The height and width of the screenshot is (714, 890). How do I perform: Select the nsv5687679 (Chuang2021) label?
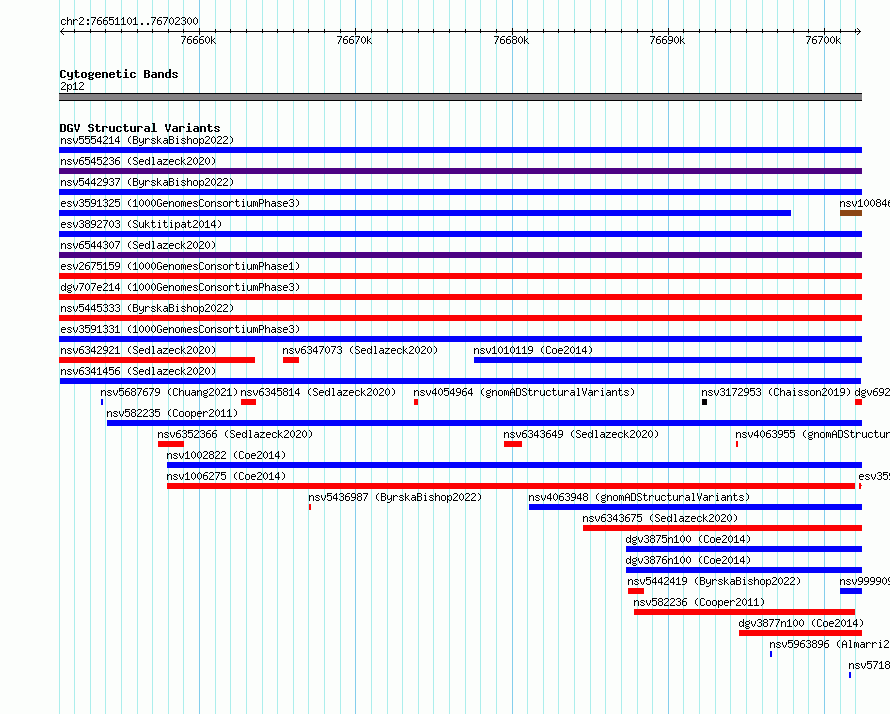169,392
